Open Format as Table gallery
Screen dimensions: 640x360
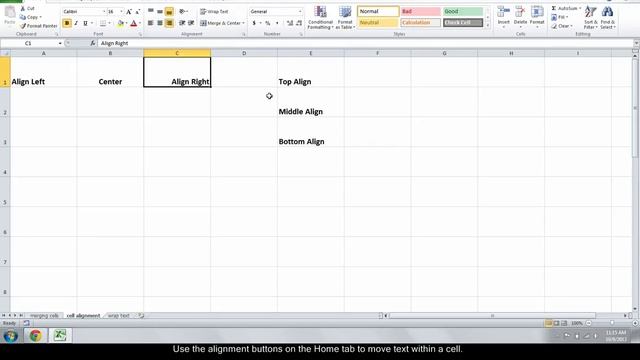click(345, 18)
